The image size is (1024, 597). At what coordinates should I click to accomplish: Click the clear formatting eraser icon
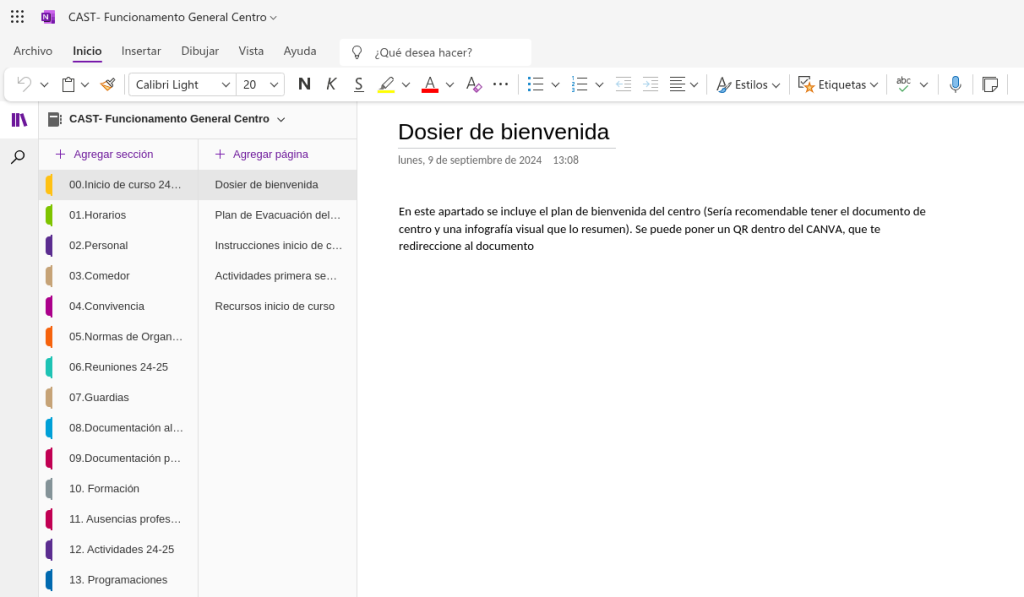[x=474, y=85]
